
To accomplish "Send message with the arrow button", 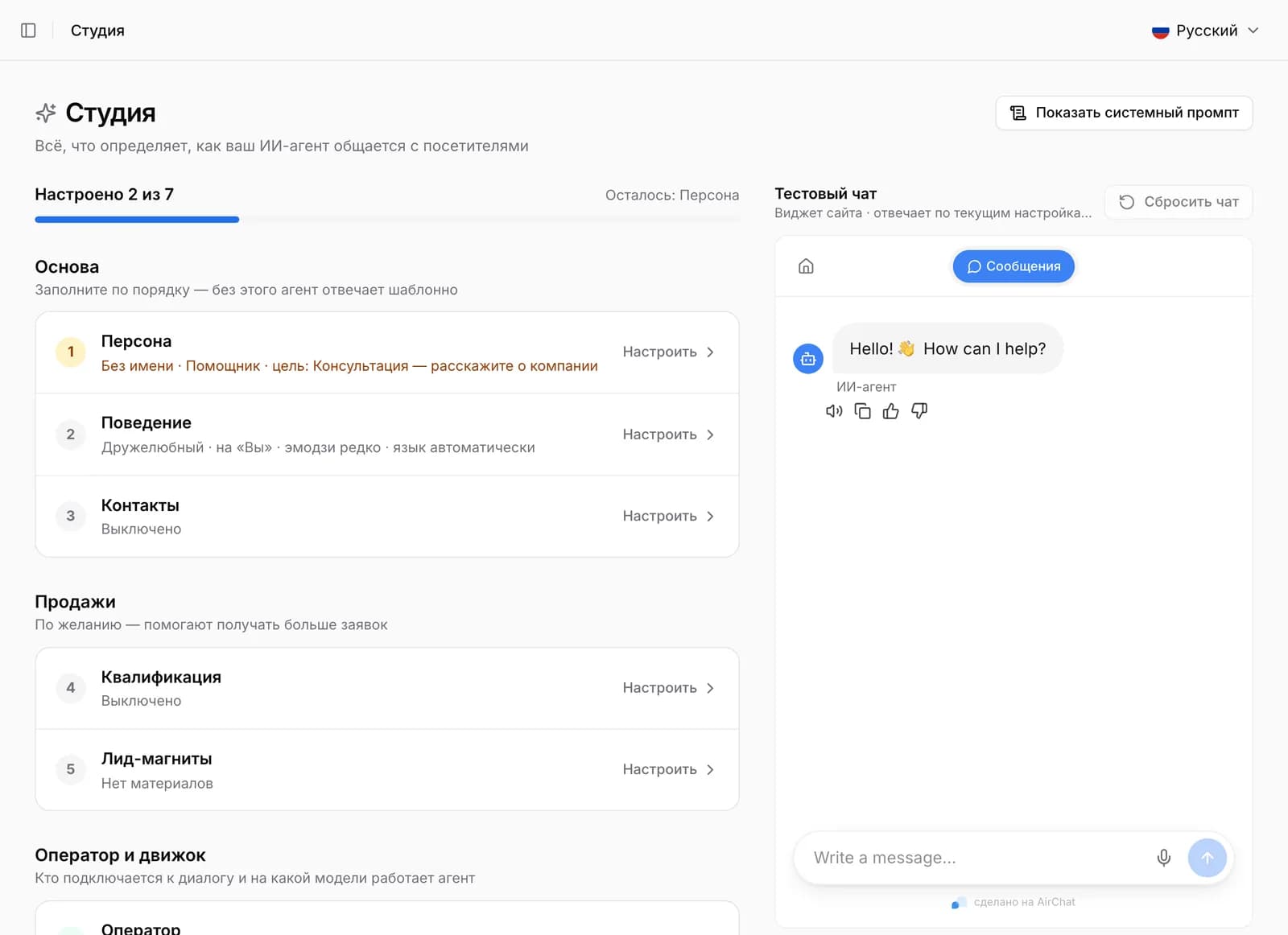I will (x=1207, y=858).
